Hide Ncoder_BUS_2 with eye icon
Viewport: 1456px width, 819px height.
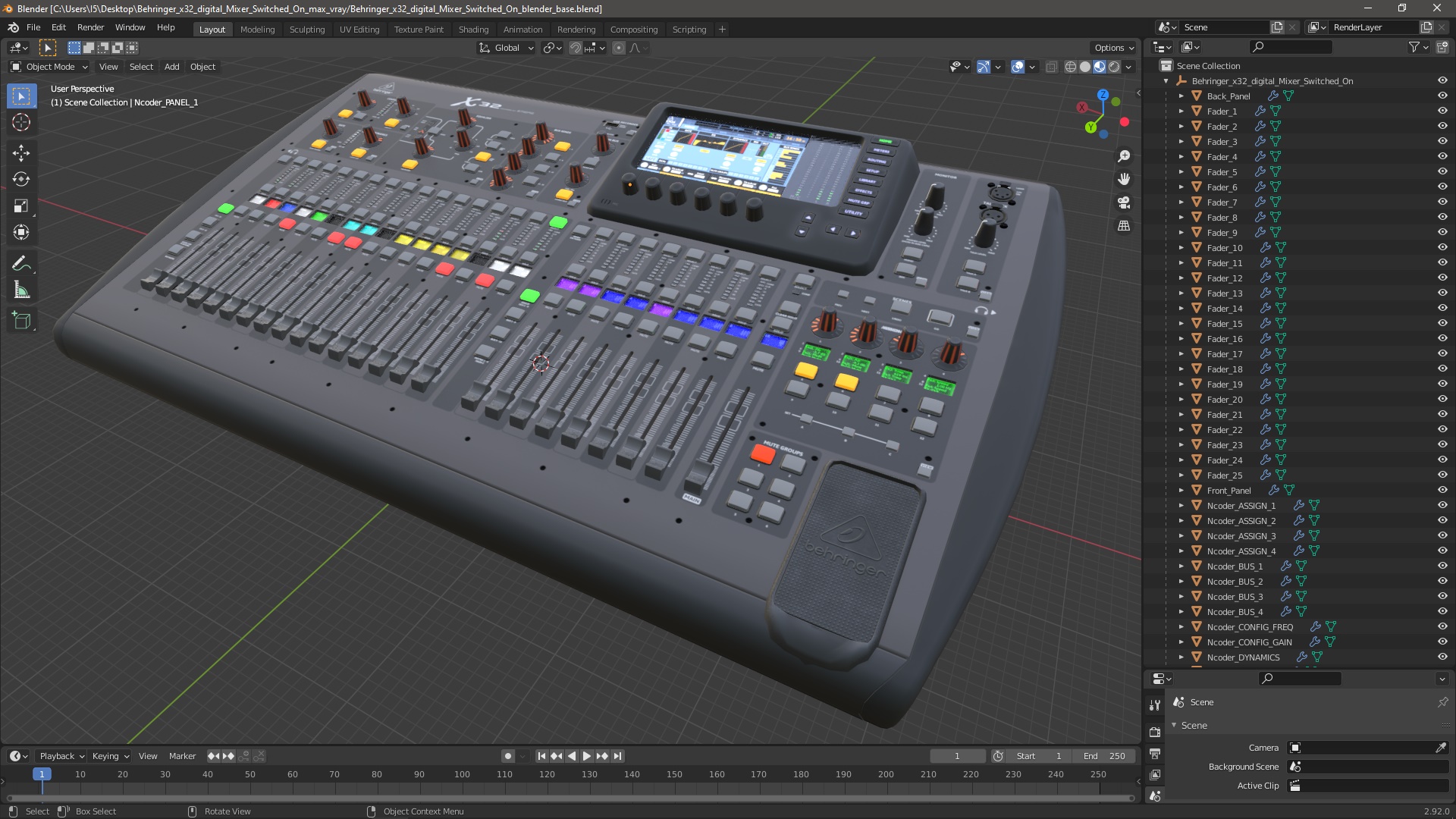1442,581
